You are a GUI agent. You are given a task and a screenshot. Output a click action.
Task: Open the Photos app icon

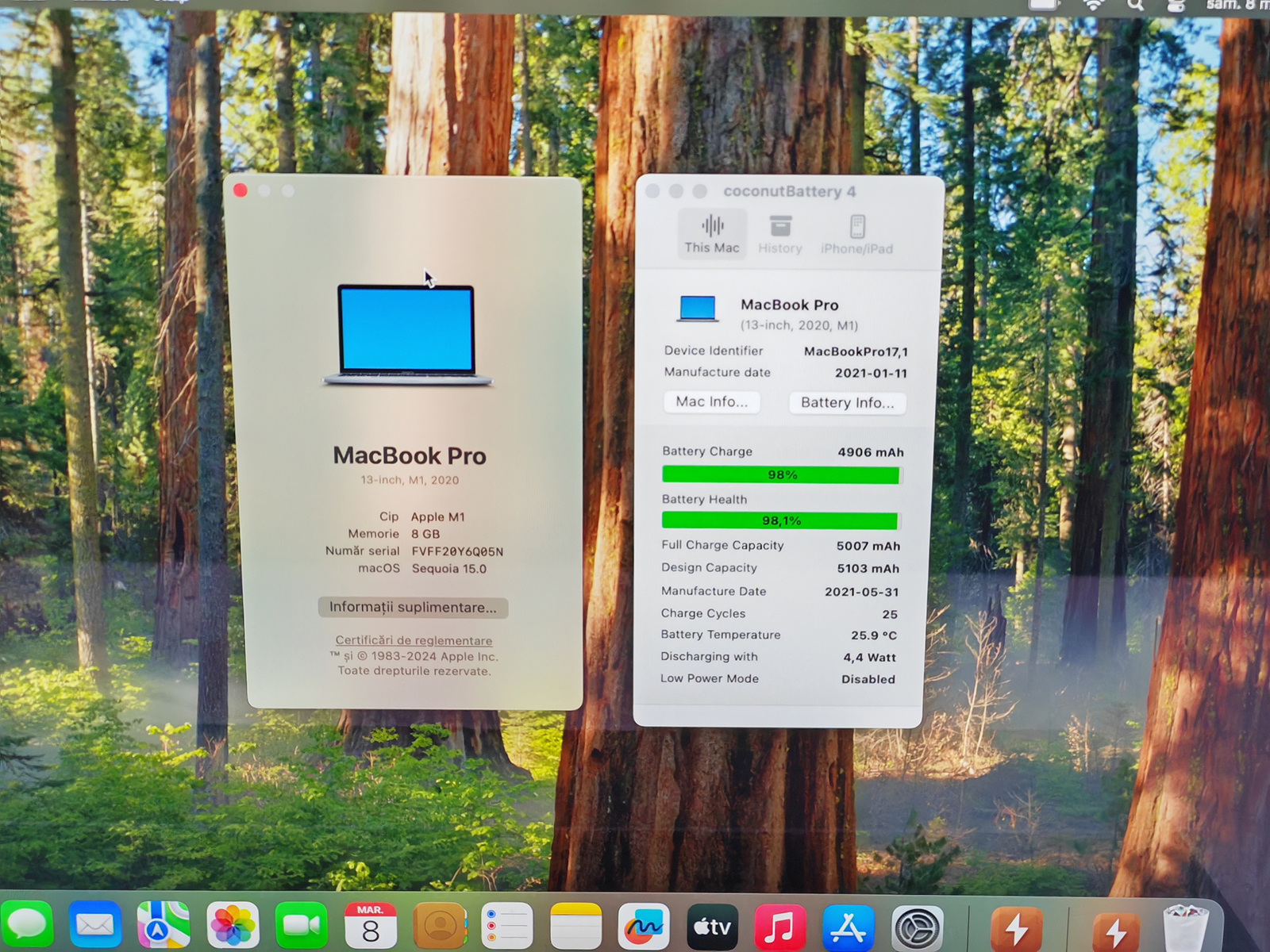pos(233,926)
